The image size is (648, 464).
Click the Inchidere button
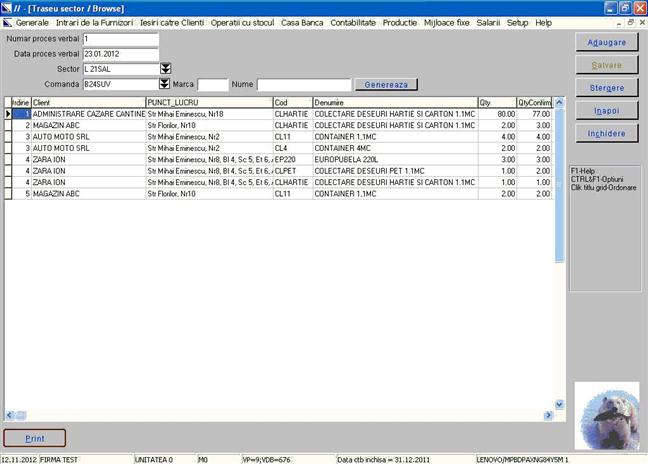(x=607, y=133)
